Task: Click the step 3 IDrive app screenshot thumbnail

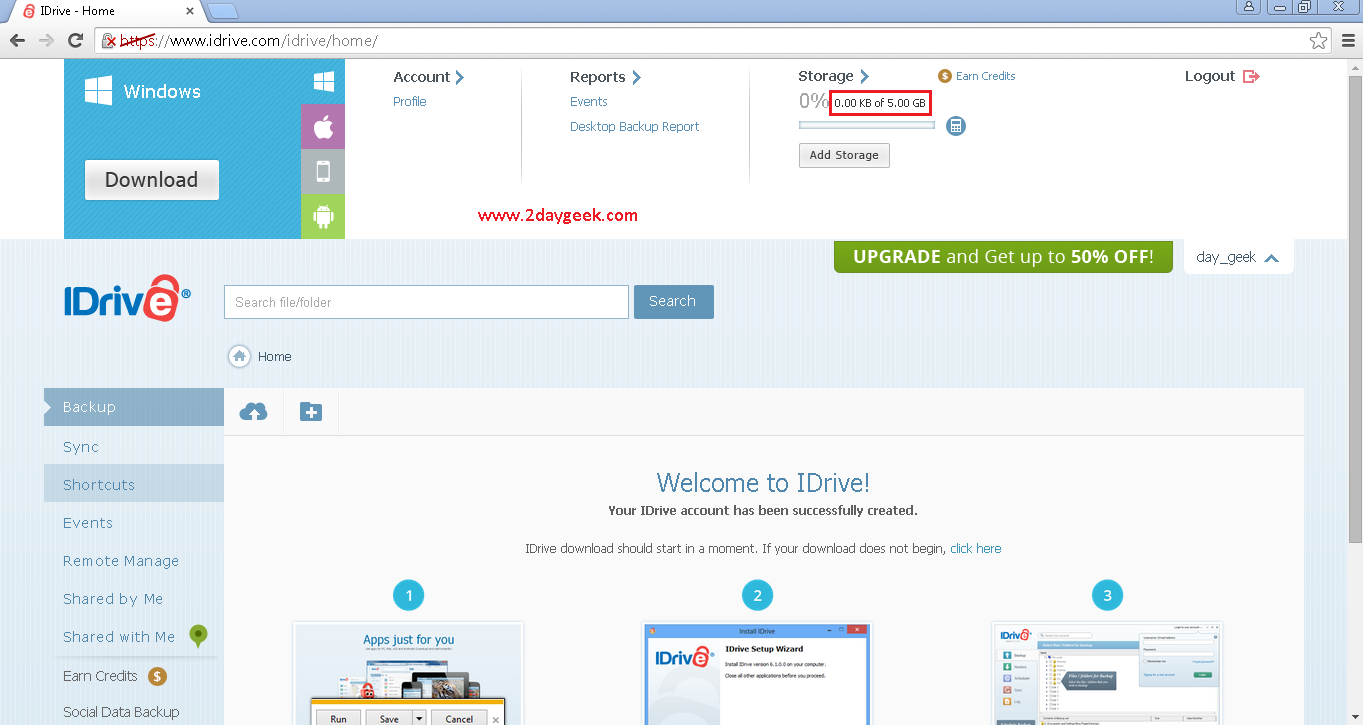Action: pyautogui.click(x=1107, y=674)
